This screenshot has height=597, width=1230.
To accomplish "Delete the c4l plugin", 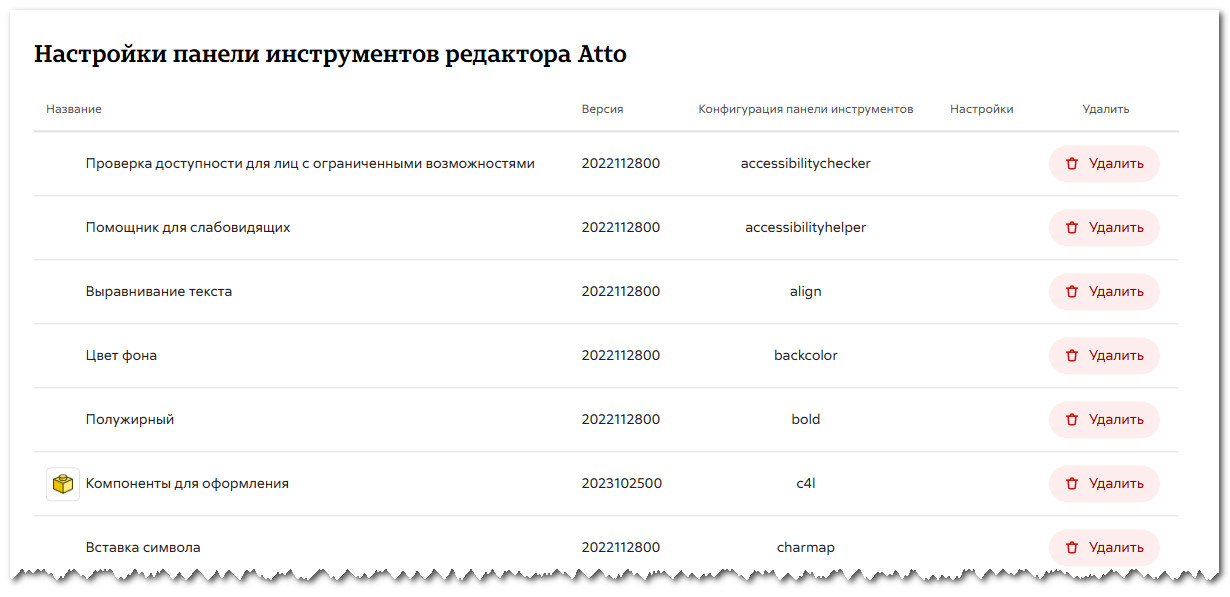I will [1104, 484].
